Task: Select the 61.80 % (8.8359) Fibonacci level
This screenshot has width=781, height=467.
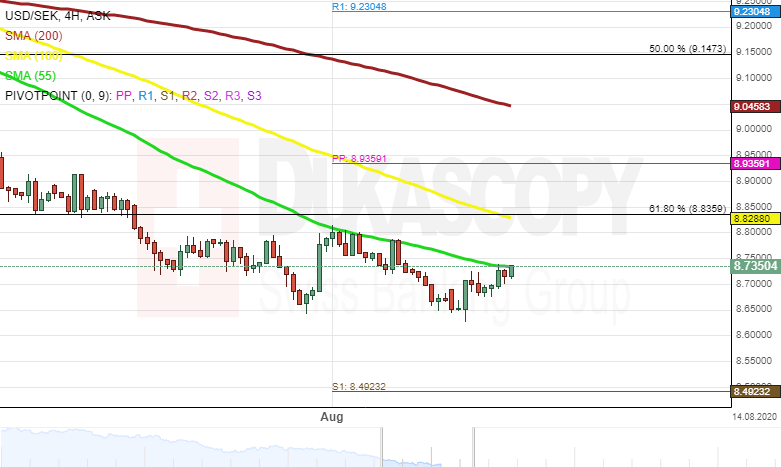Action: click(686, 208)
